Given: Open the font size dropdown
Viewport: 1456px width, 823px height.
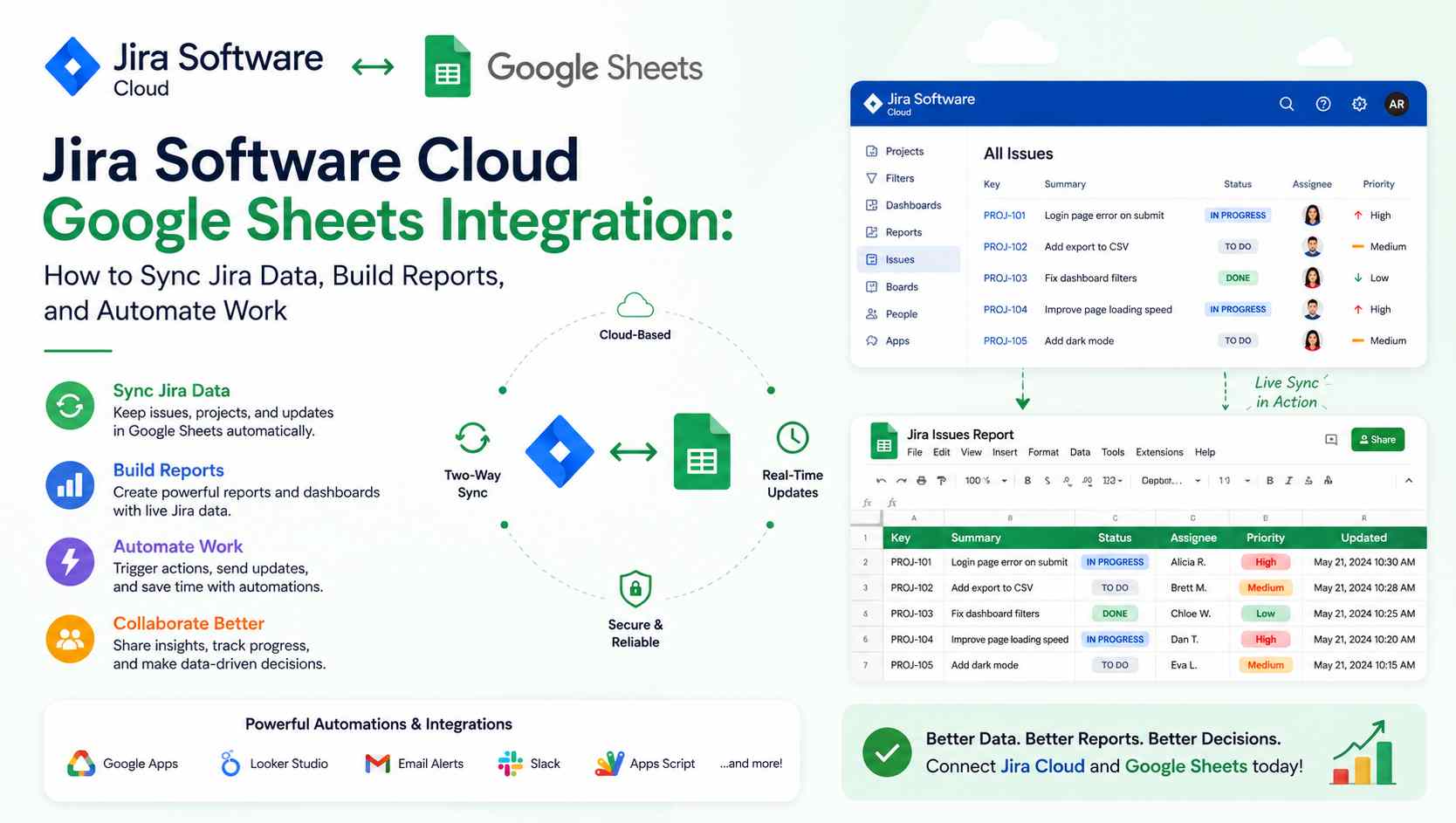Looking at the screenshot, I should click(x=1234, y=481).
